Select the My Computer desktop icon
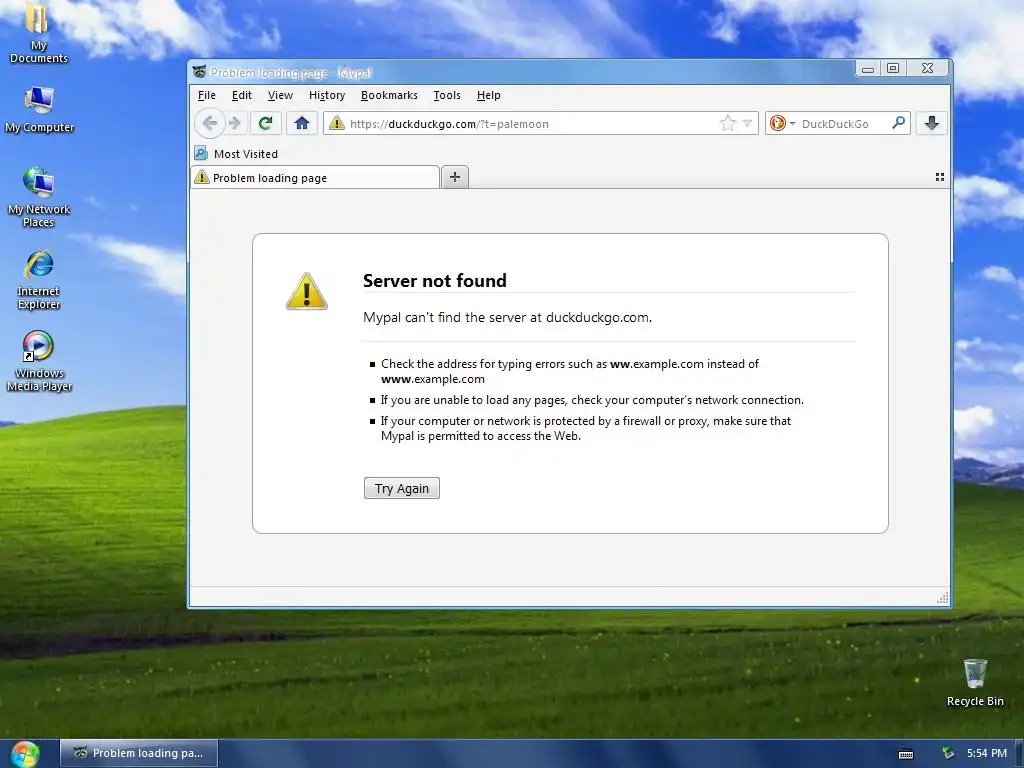Image resolution: width=1024 pixels, height=768 pixels. click(x=39, y=109)
